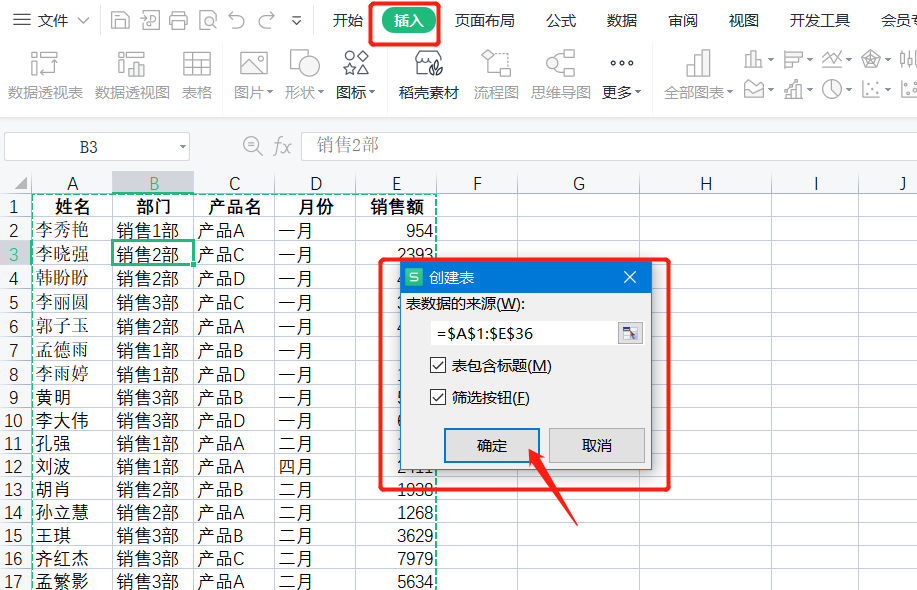Screen dimensions: 917x590
Task: Click the 取消 button
Action: click(597, 446)
